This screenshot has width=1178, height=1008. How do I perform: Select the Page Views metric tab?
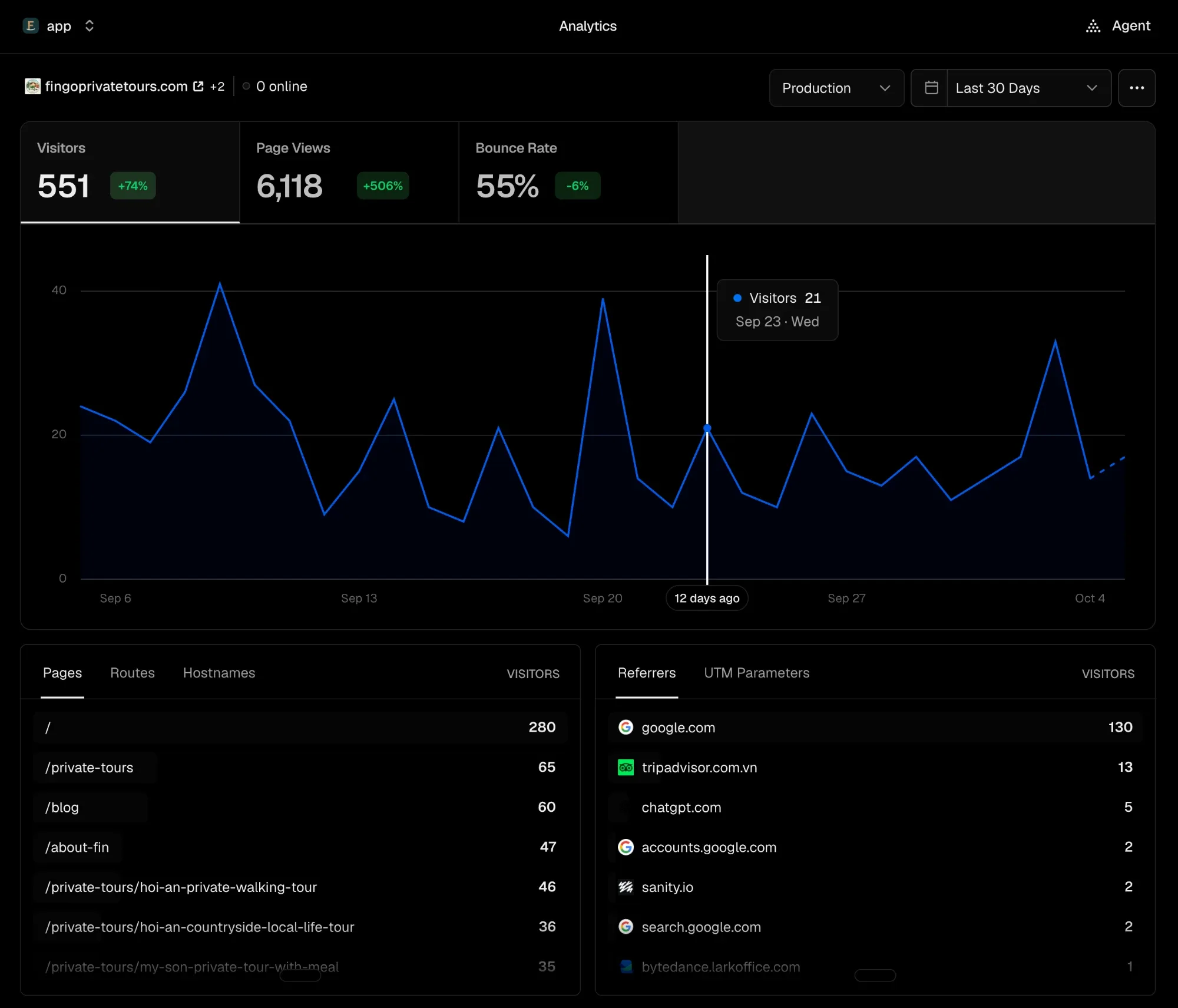[349, 173]
